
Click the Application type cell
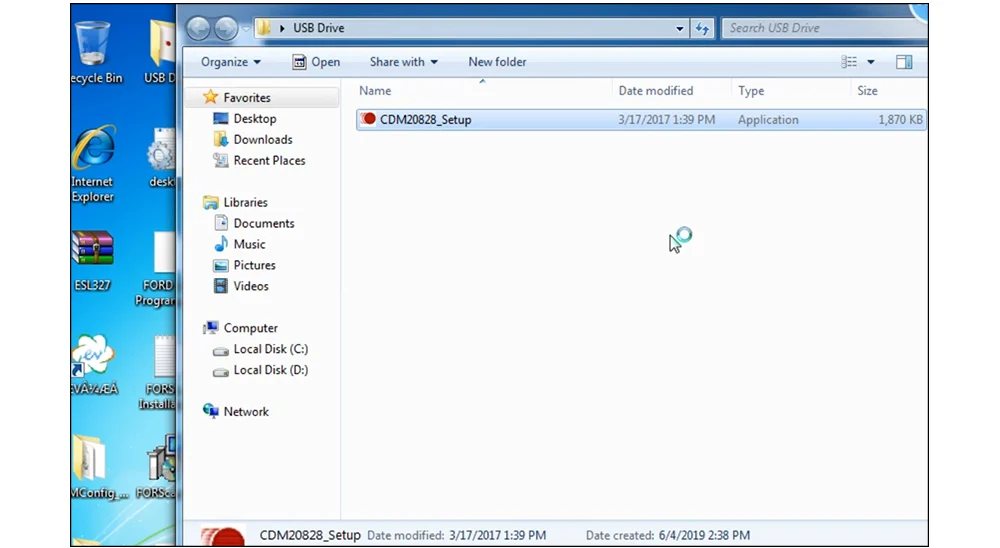(x=768, y=119)
